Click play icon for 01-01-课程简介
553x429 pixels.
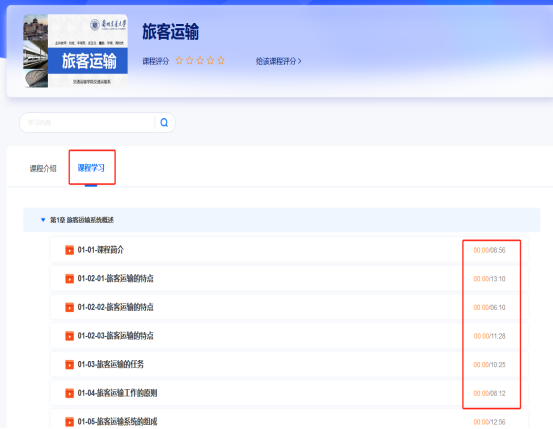[69, 250]
